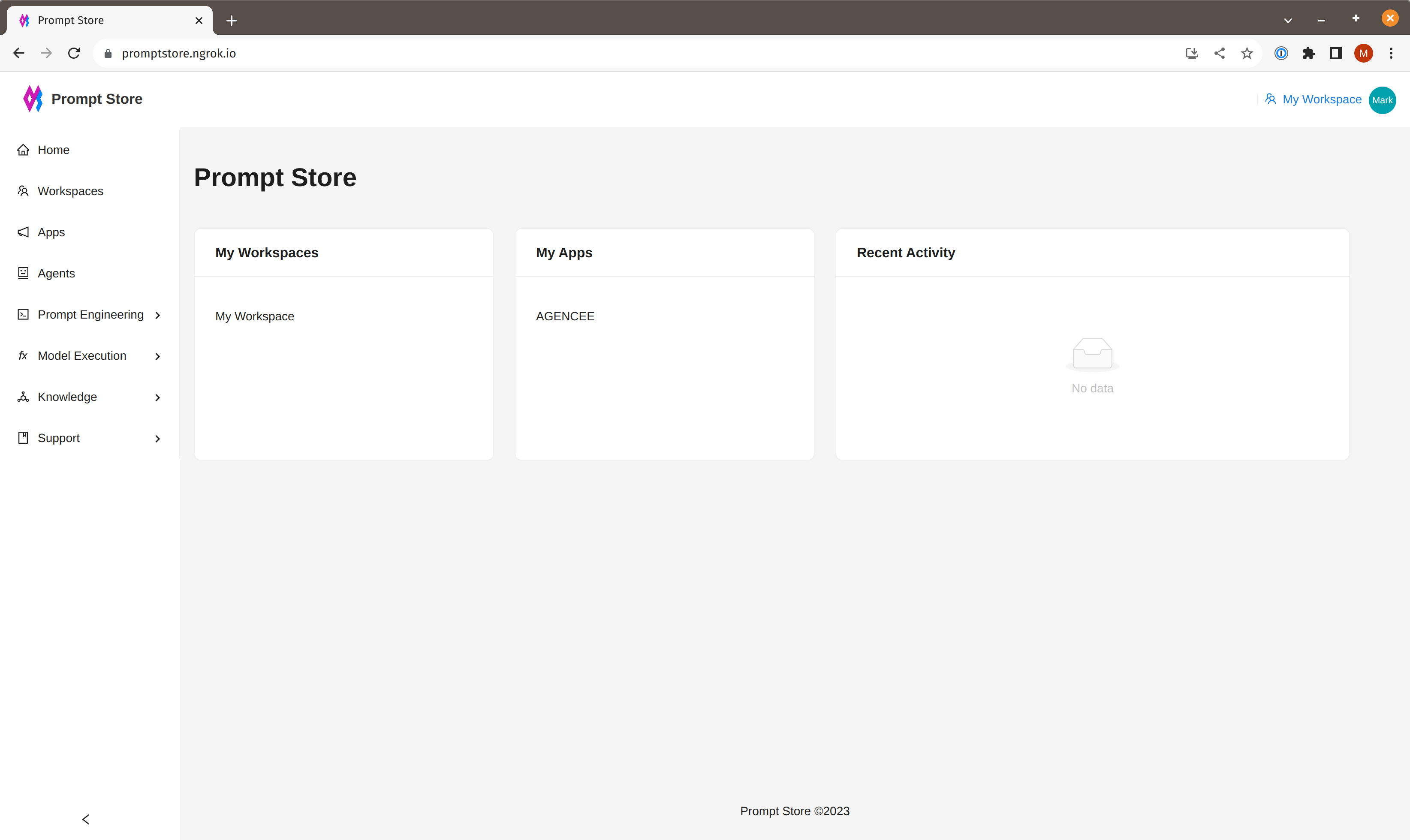Click the My Apps card title
This screenshot has height=840, width=1410.
tap(564, 253)
